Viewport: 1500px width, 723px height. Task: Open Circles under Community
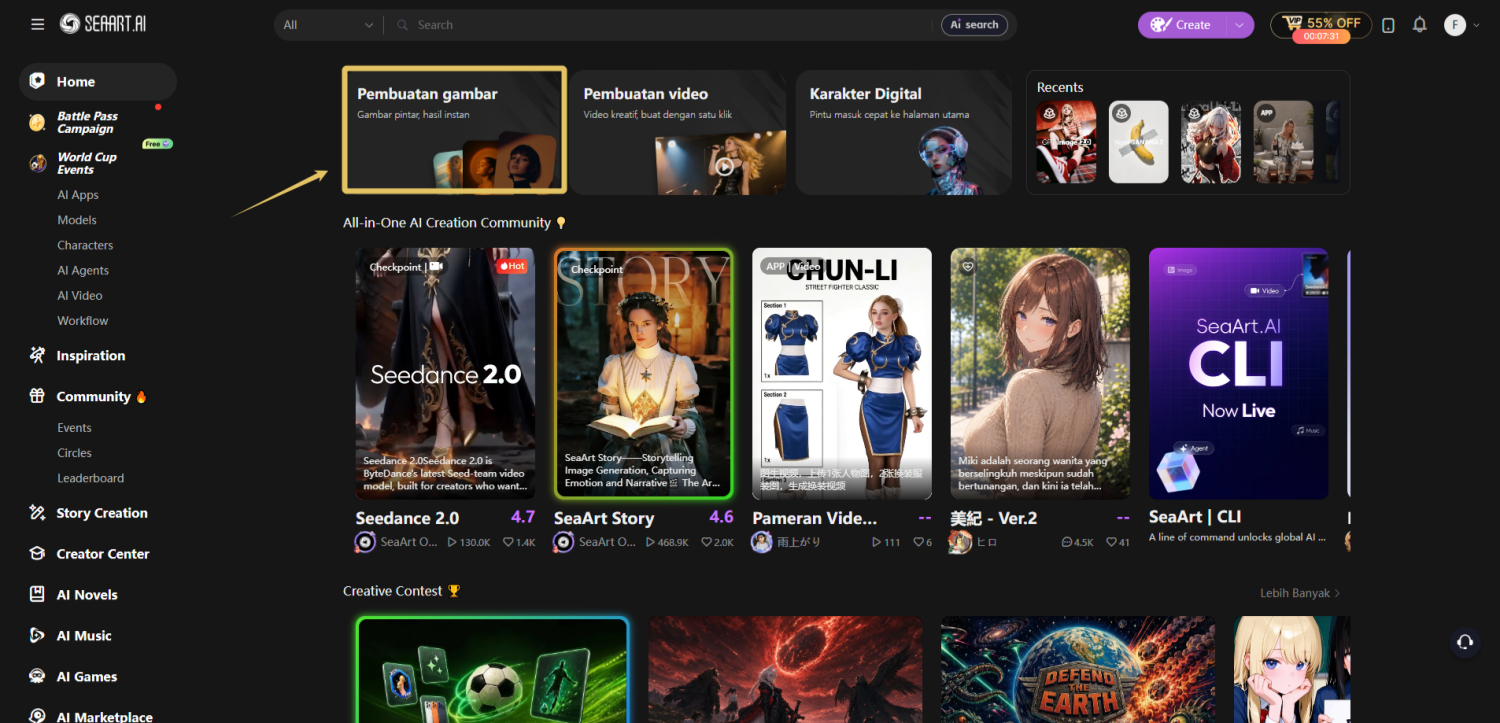coord(74,453)
